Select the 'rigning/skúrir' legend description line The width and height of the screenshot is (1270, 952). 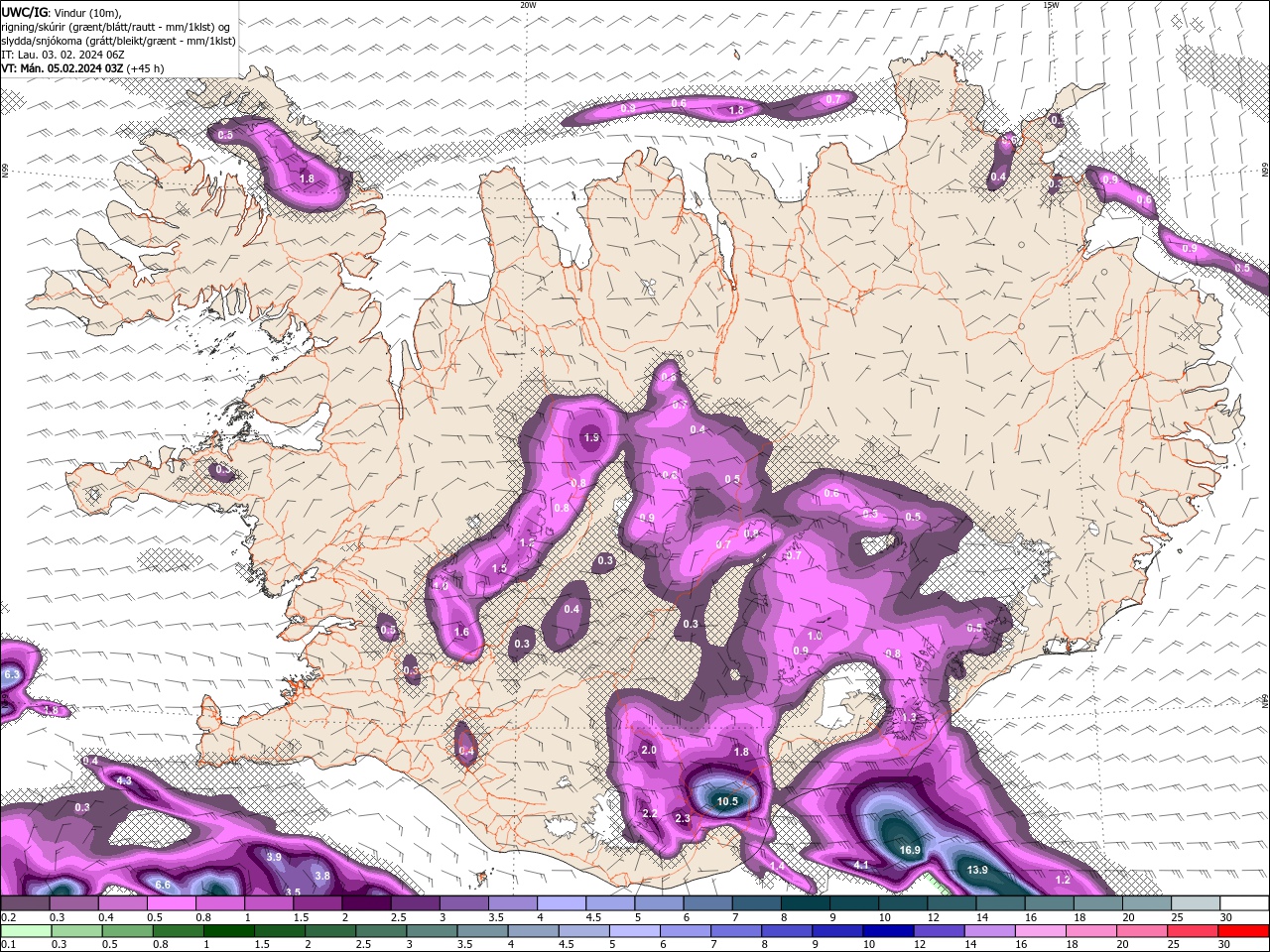(115, 27)
